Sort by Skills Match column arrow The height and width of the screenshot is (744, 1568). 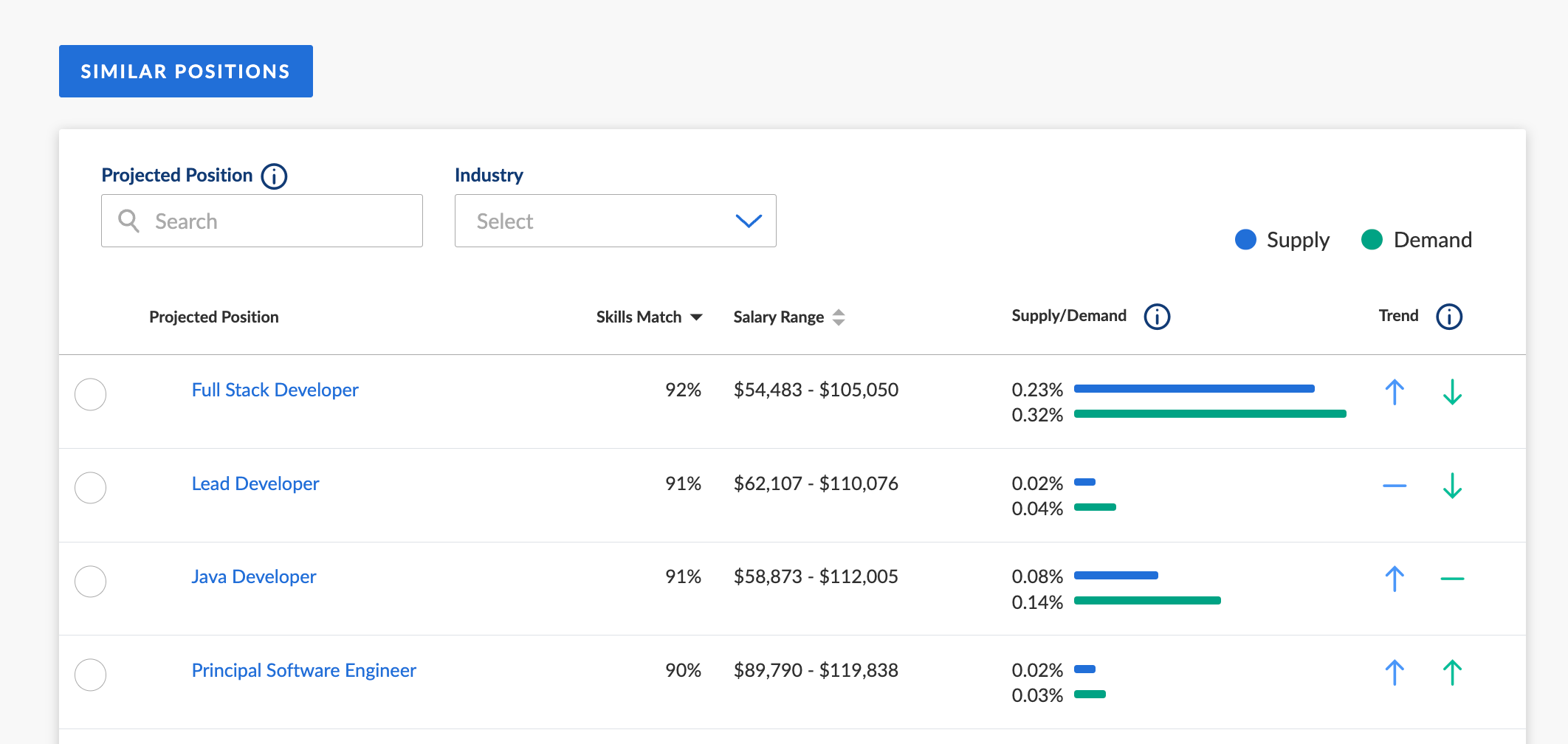tap(696, 317)
